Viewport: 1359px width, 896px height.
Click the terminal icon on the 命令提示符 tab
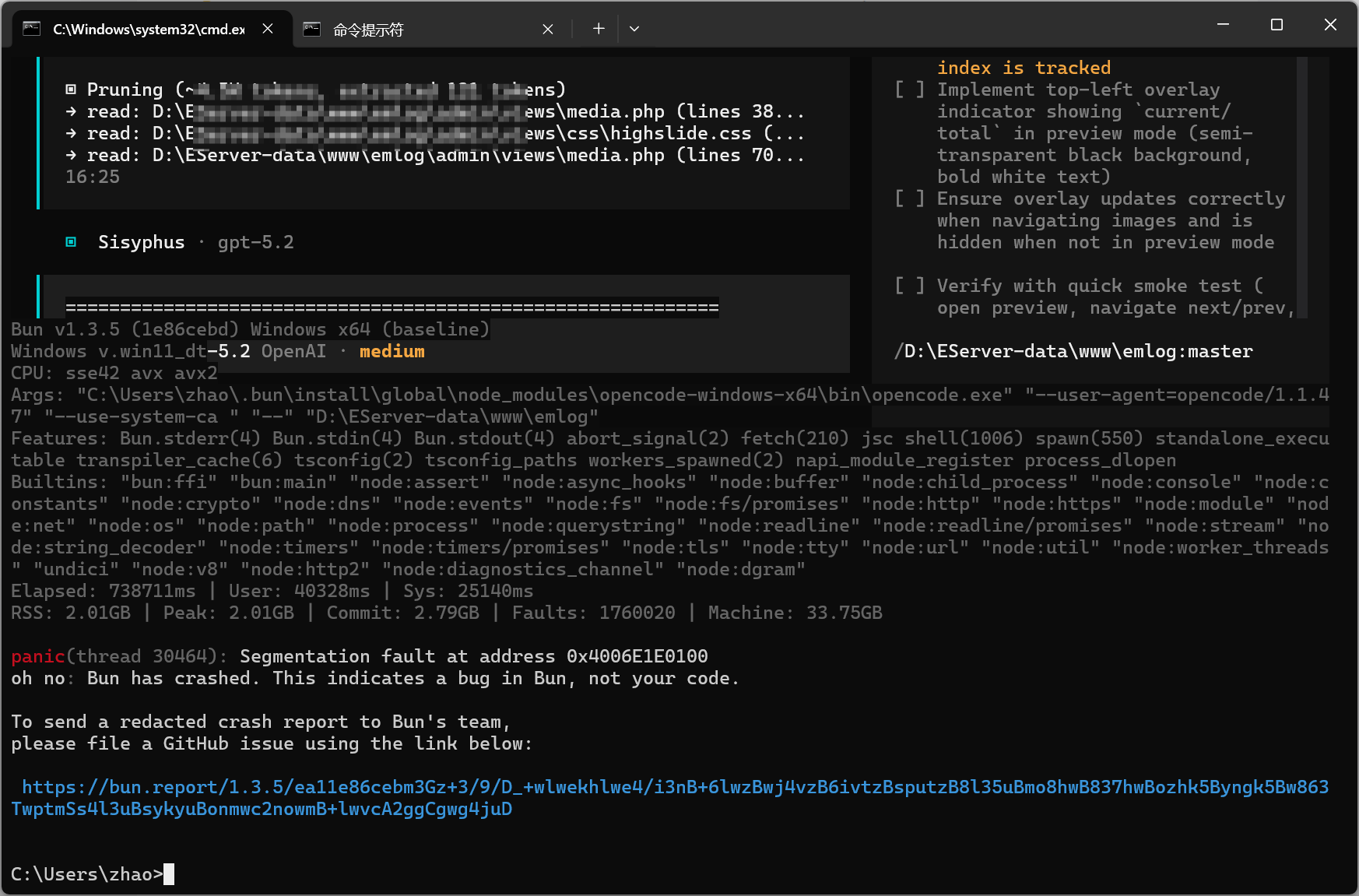312,29
